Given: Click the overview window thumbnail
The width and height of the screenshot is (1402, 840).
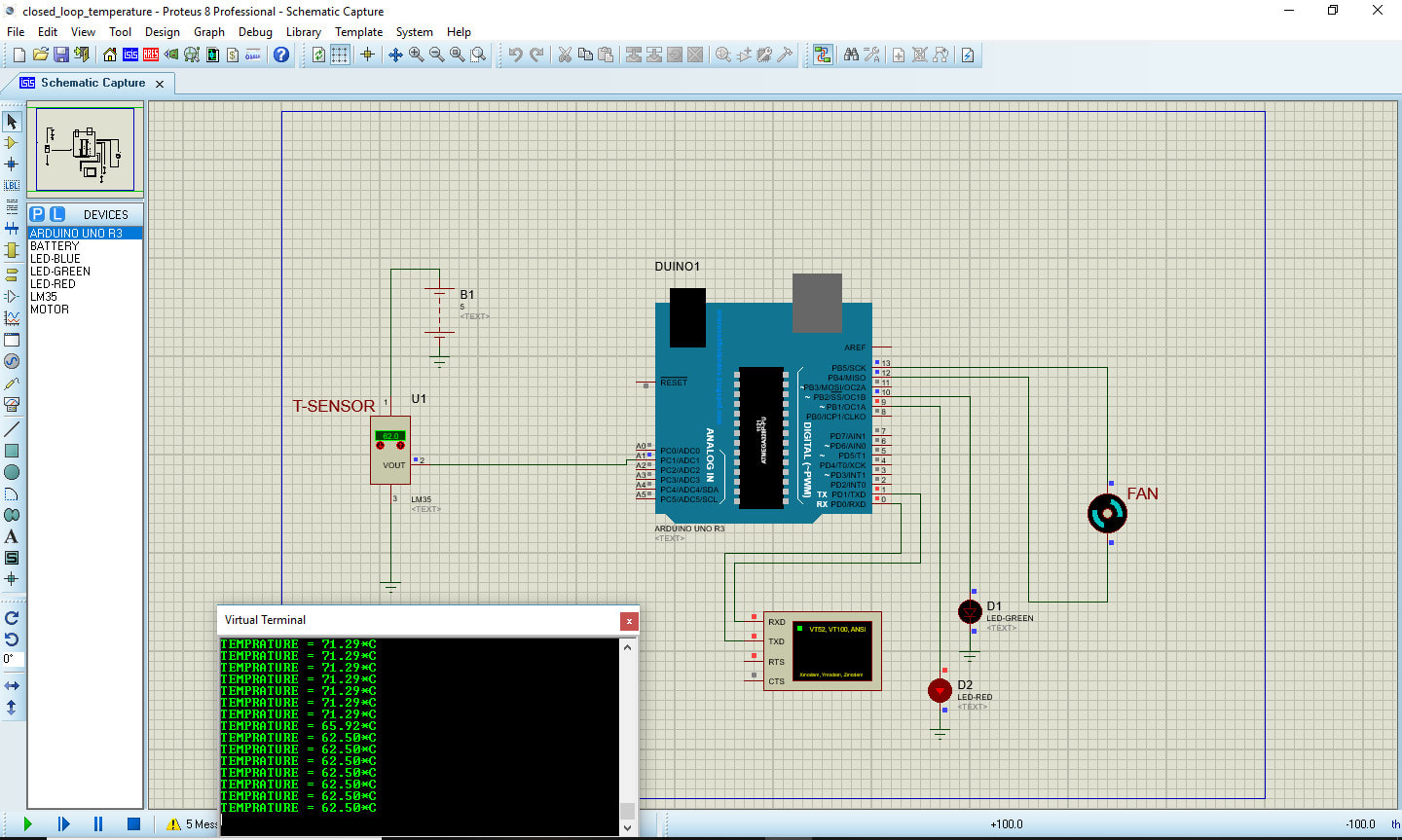Looking at the screenshot, I should pos(85,149).
